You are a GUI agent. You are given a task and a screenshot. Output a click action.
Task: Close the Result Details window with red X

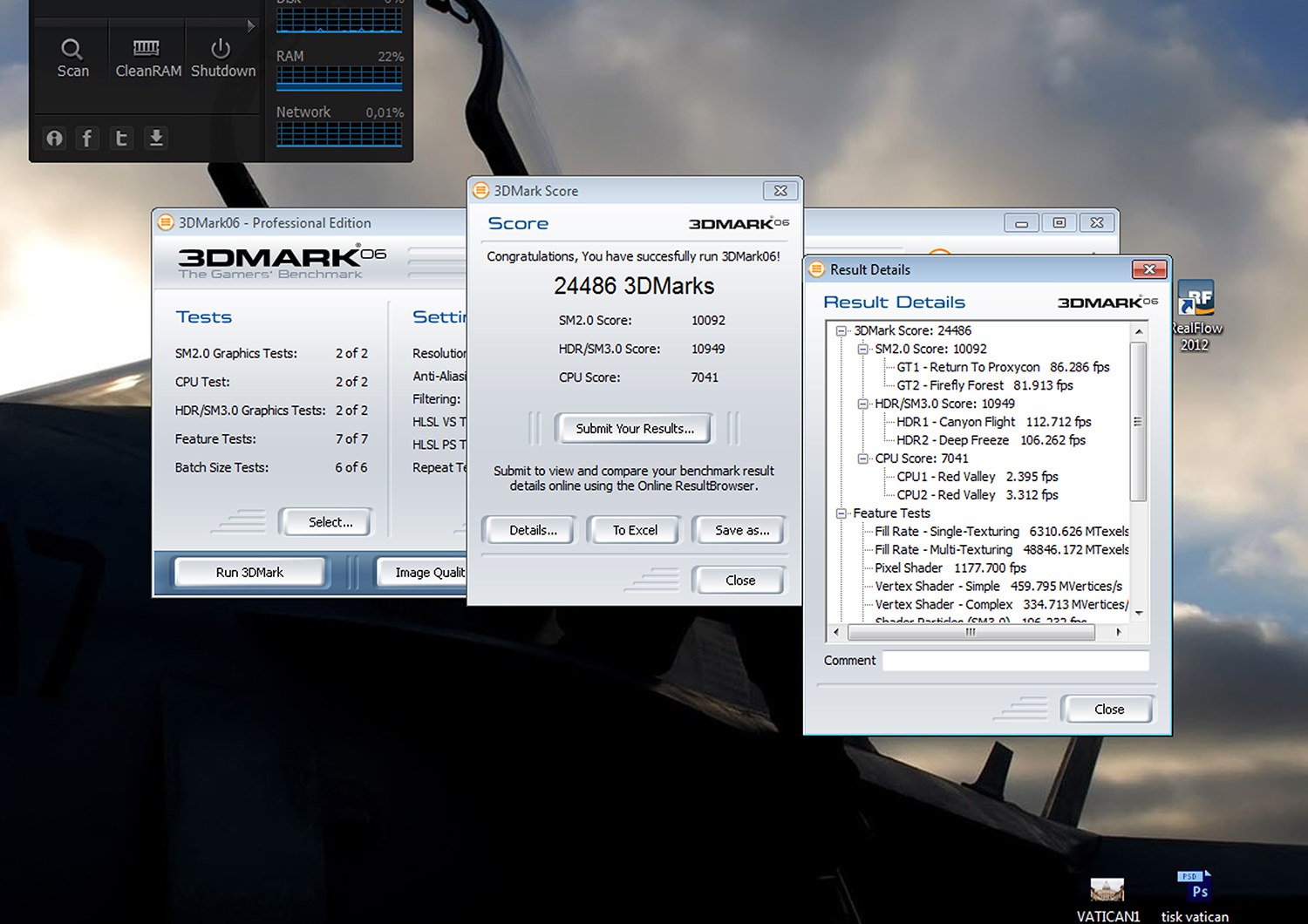[1148, 269]
